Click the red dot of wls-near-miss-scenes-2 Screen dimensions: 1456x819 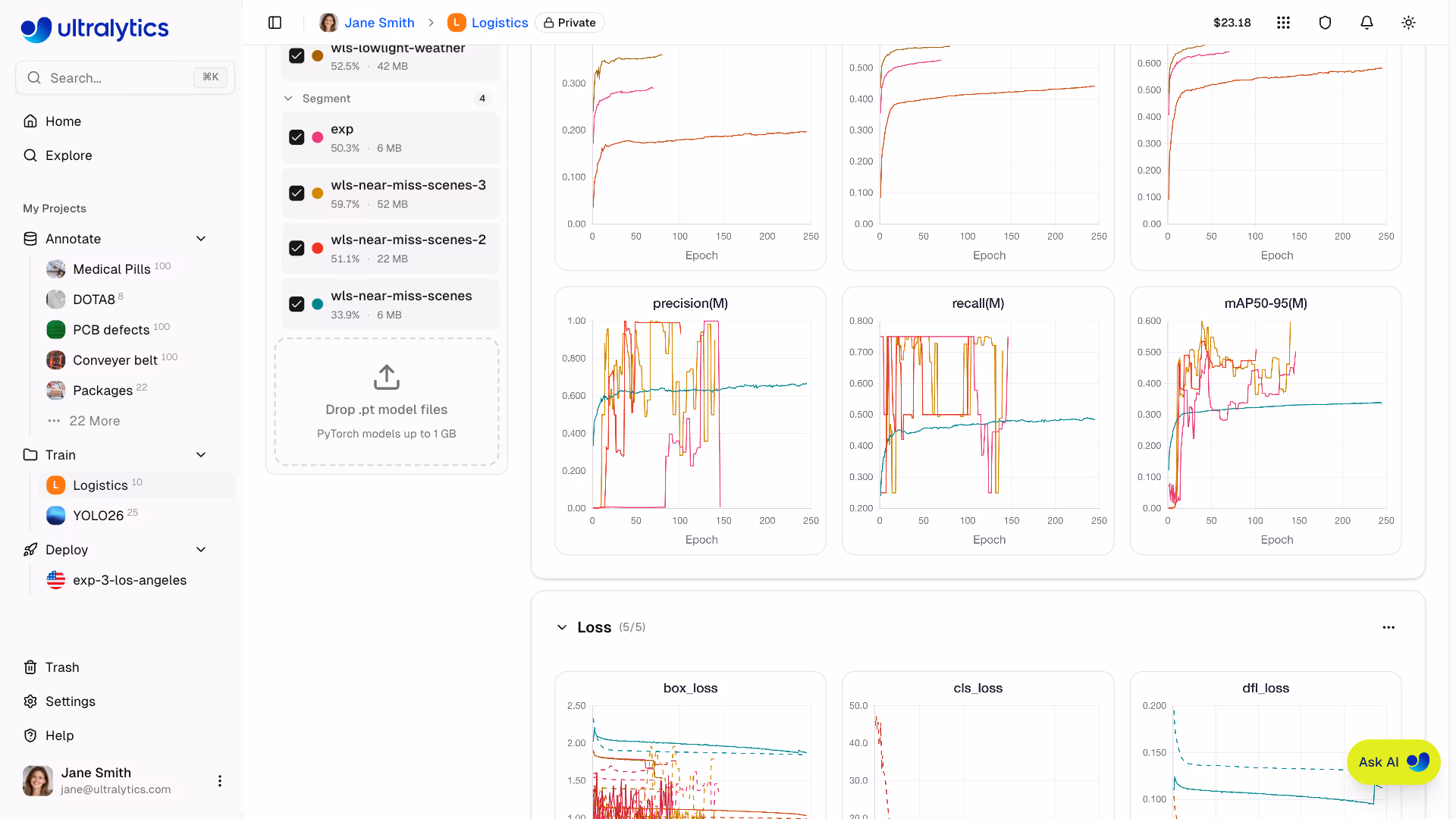[318, 248]
